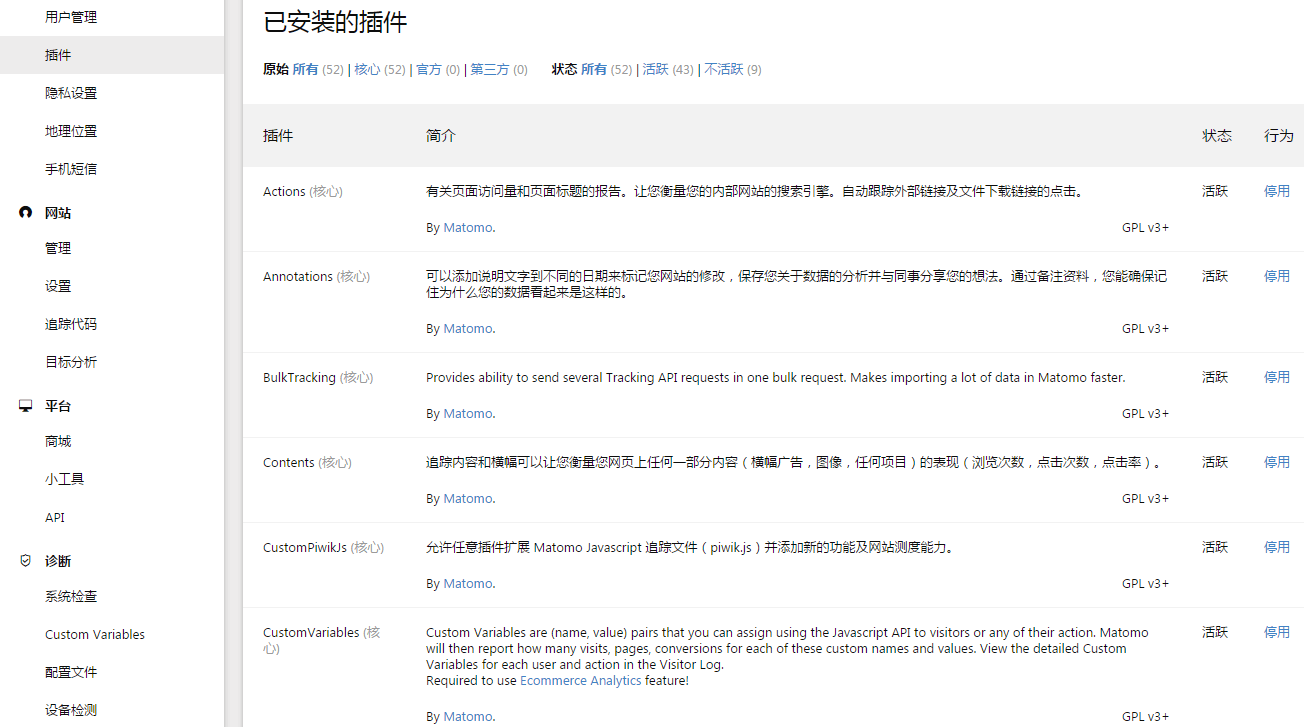Filter plugins by 第三方 (0)
1304x727 pixels.
tap(499, 69)
